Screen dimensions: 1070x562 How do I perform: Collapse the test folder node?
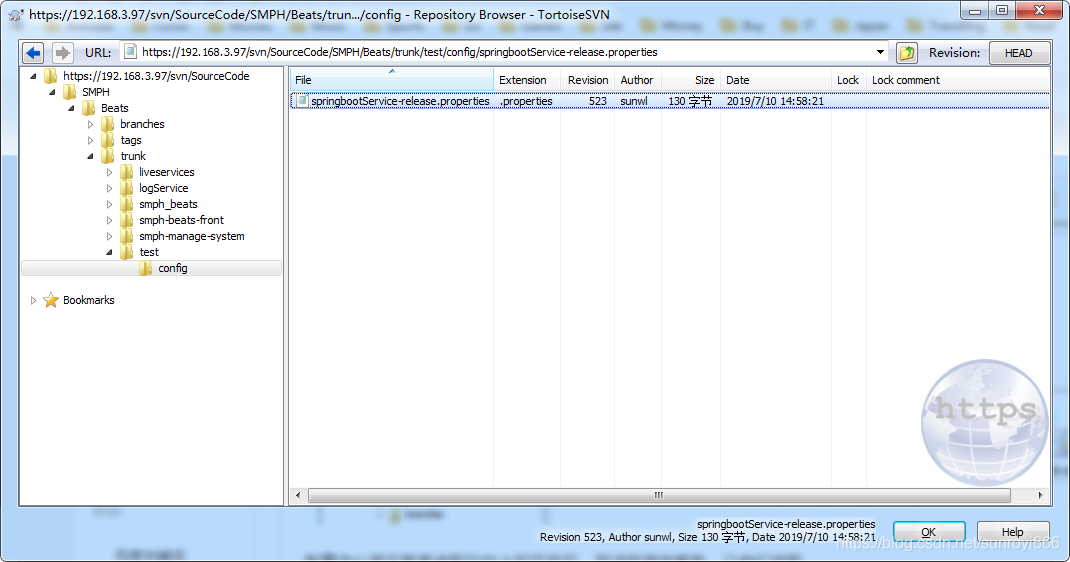pyautogui.click(x=109, y=252)
